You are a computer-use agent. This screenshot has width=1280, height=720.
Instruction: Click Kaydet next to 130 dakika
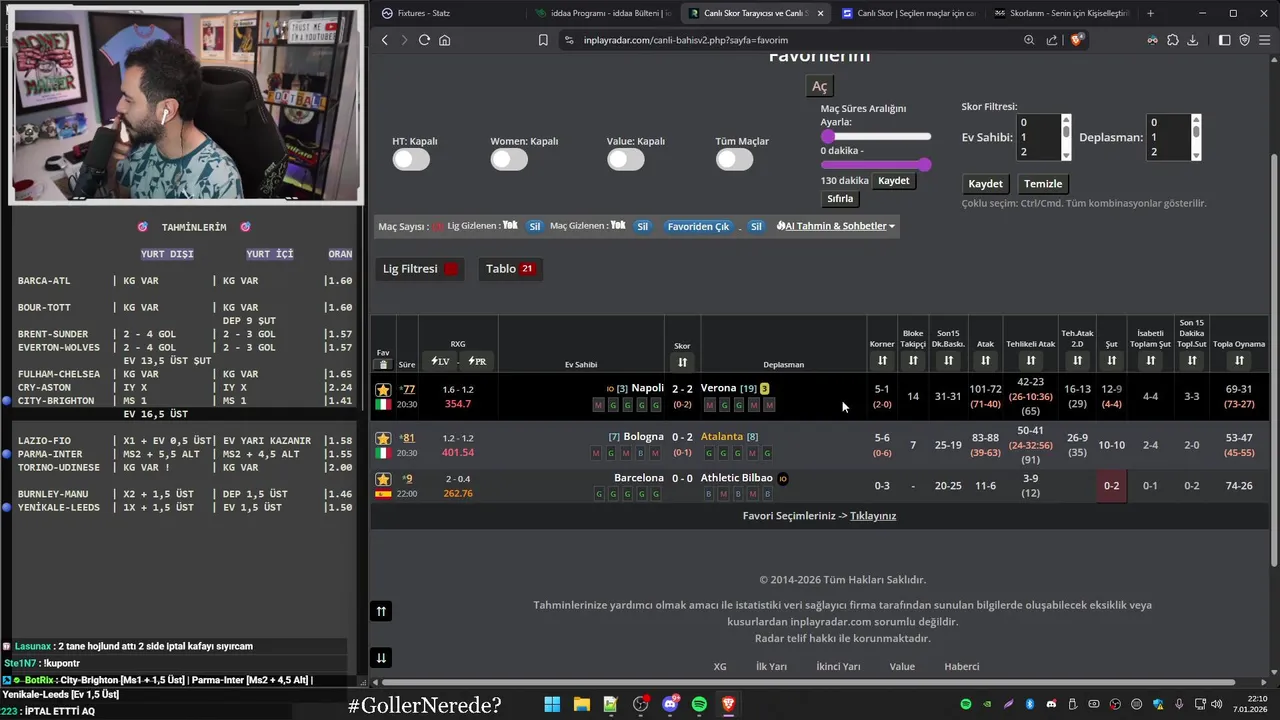893,181
